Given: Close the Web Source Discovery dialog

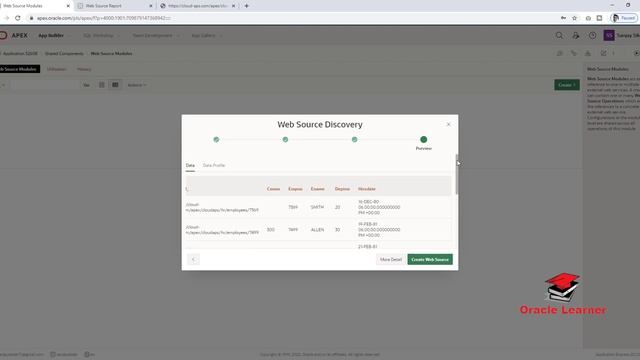Looking at the screenshot, I should [x=448, y=124].
